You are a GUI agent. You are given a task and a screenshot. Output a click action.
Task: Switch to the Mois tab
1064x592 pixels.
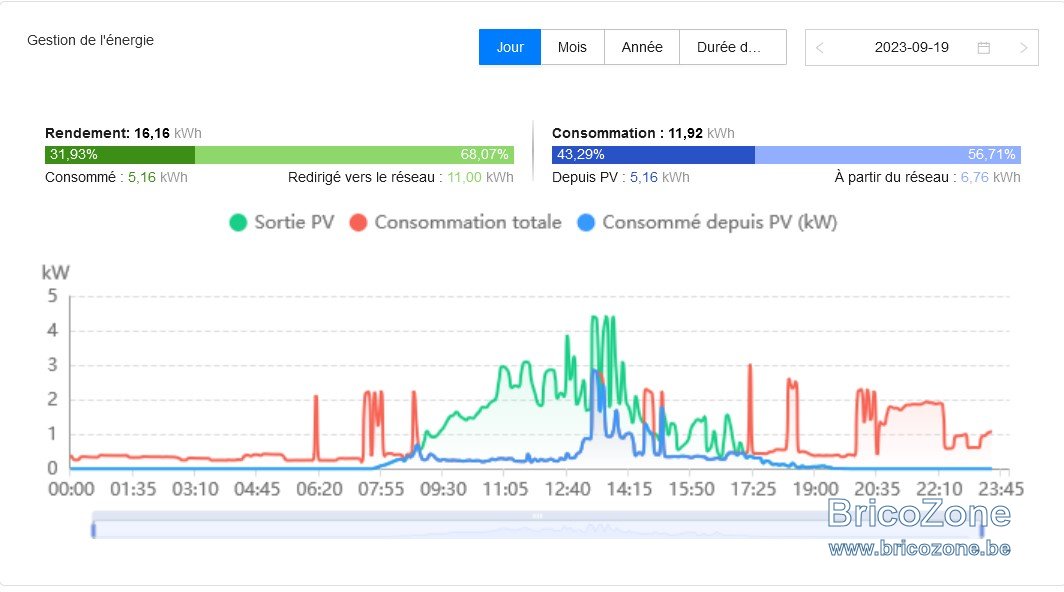coord(572,47)
